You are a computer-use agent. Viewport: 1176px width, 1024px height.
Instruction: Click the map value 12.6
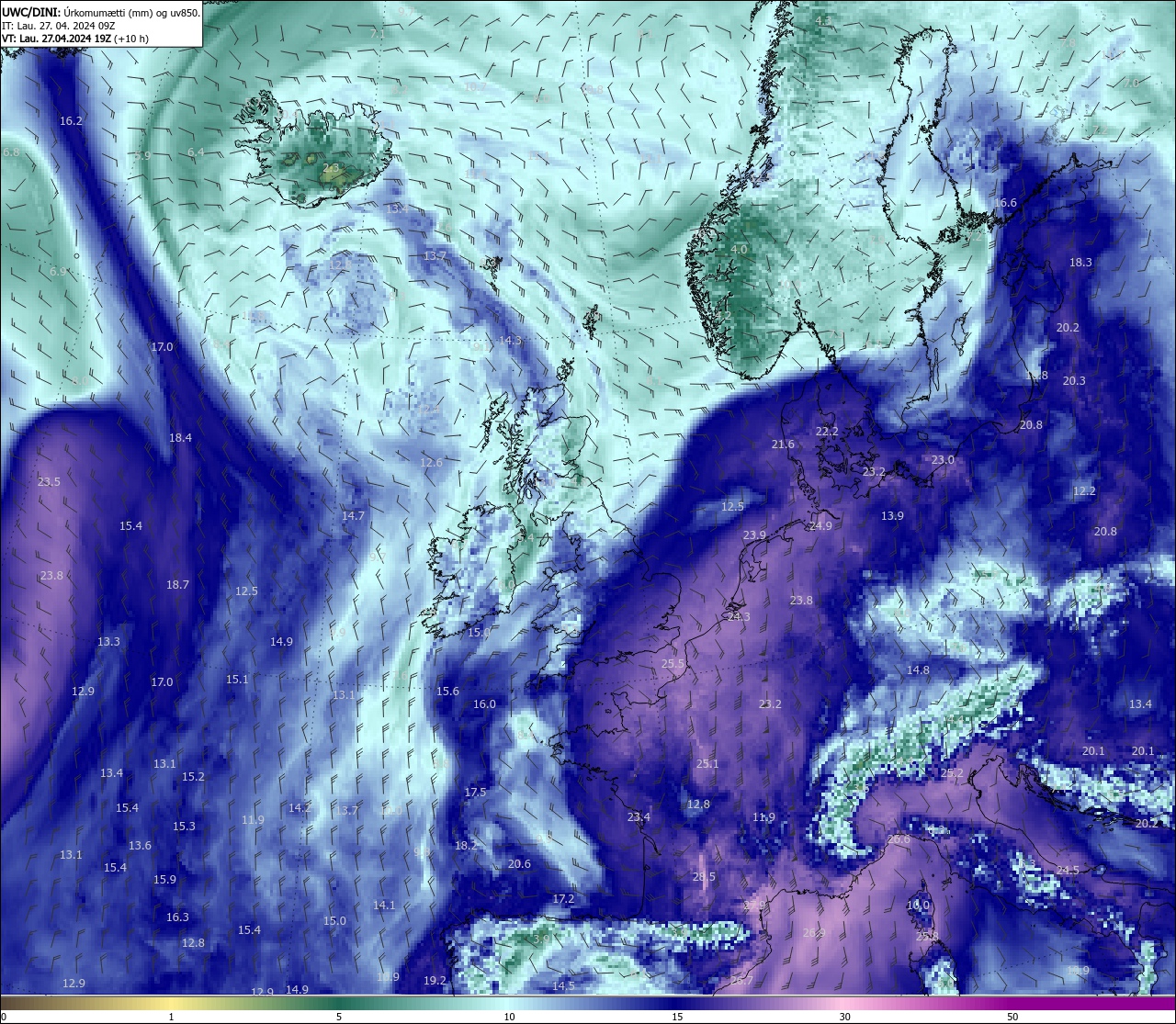[431, 463]
